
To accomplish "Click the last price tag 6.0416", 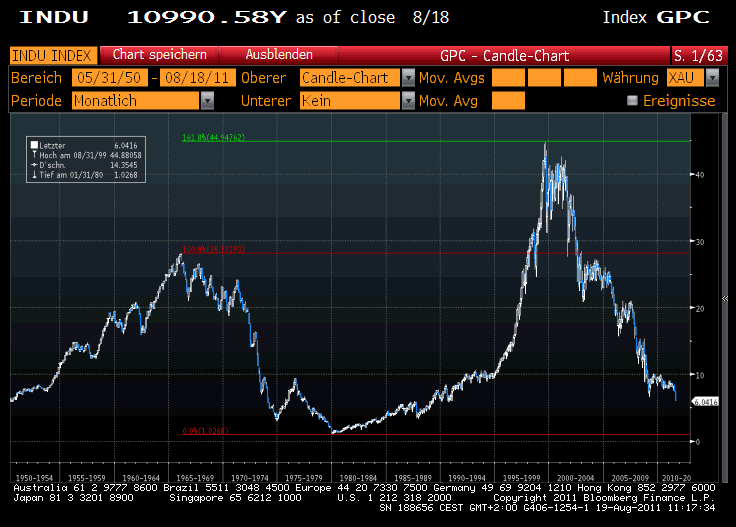I will 705,402.
